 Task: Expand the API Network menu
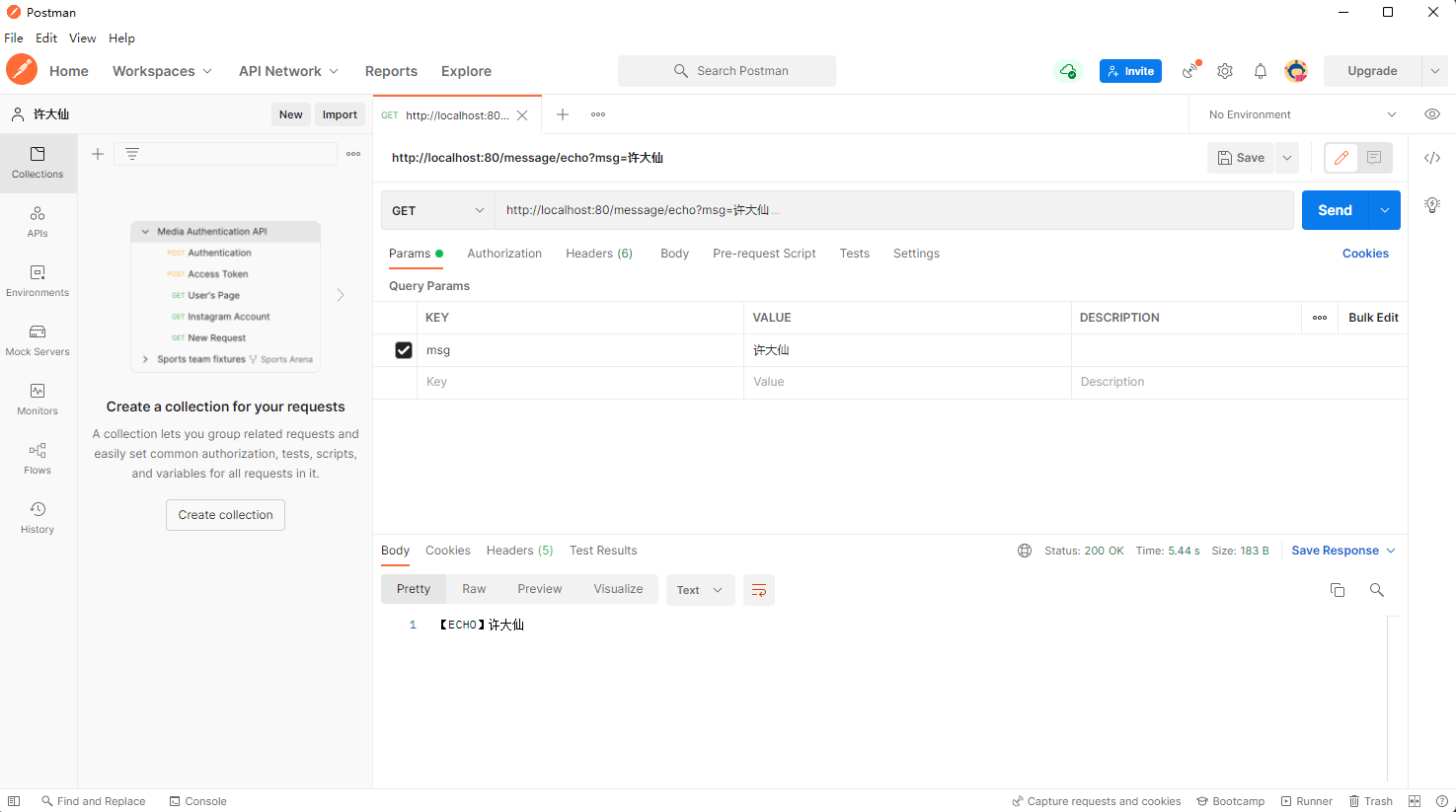(x=289, y=71)
